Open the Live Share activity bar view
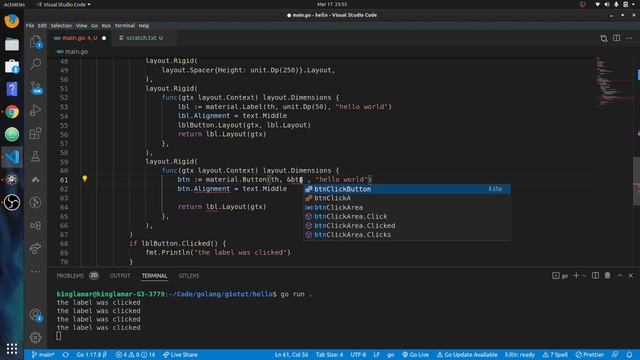 pos(36,248)
